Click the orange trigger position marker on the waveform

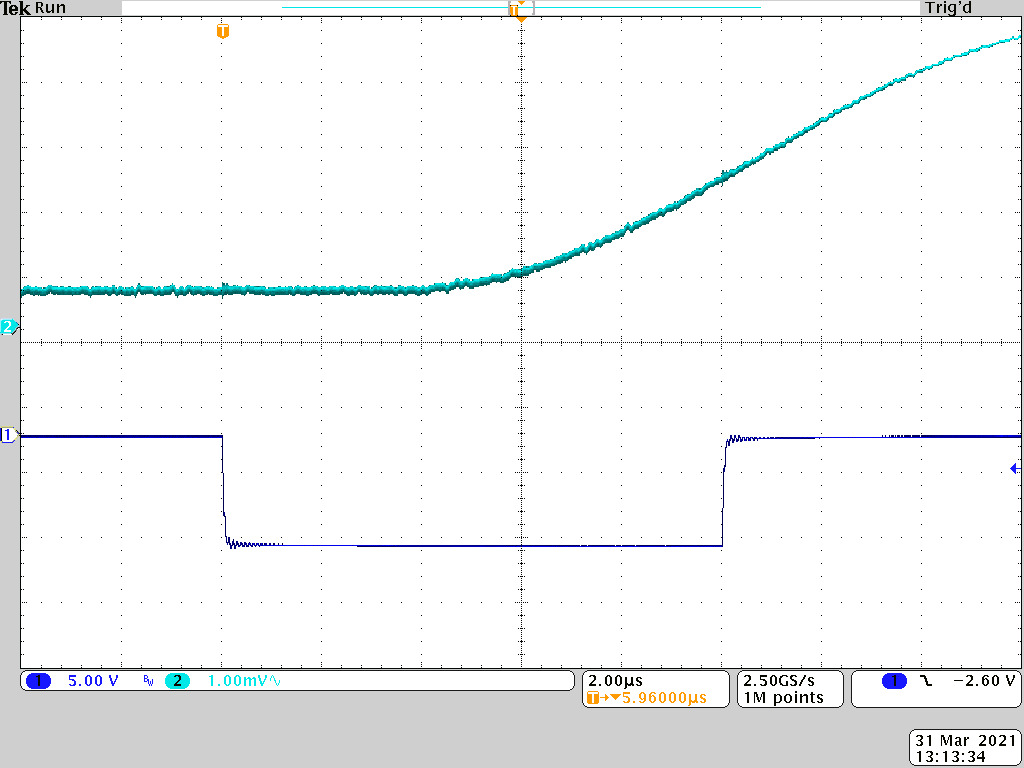click(x=223, y=31)
